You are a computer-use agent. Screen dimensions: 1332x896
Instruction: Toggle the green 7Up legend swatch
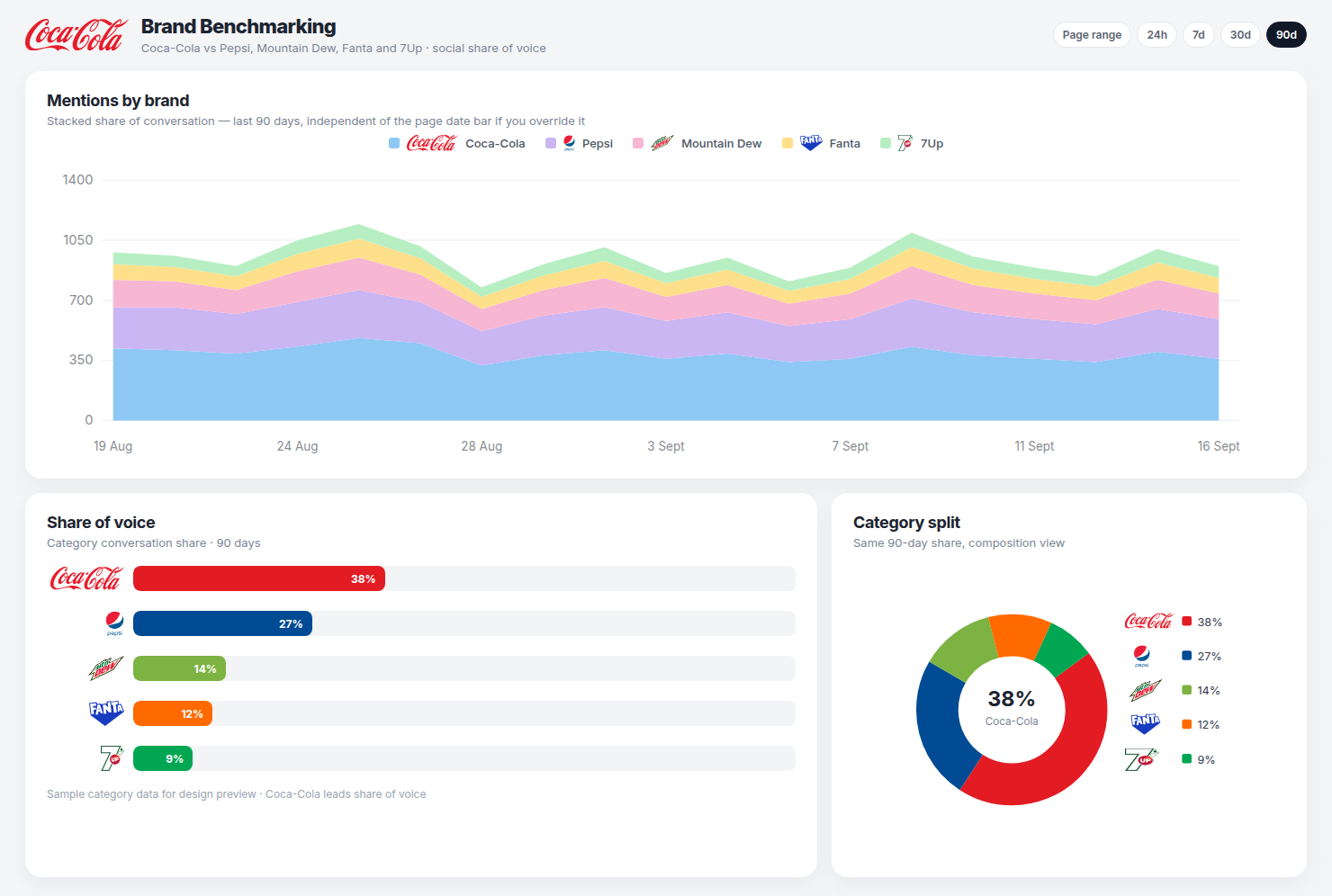tap(886, 143)
